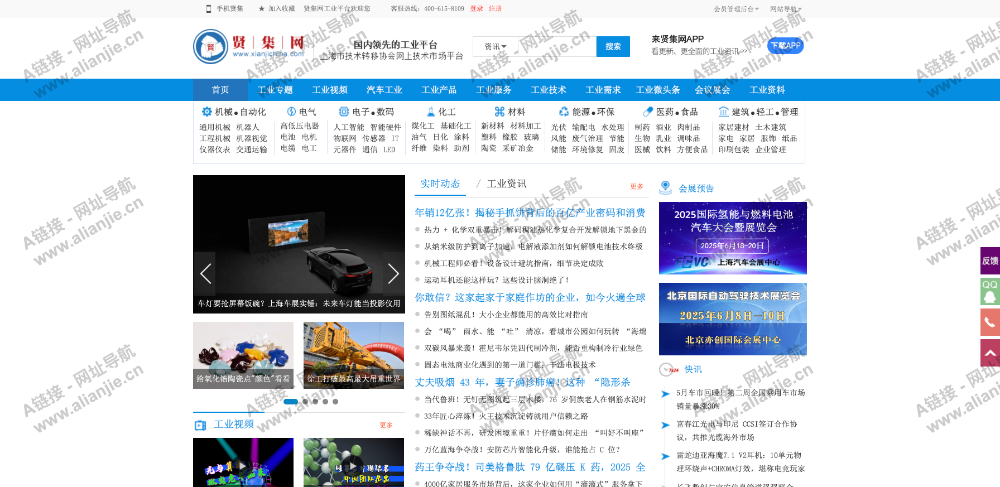Open 工业产品 in the navigation bar
This screenshot has width=1000, height=487.
pos(439,90)
